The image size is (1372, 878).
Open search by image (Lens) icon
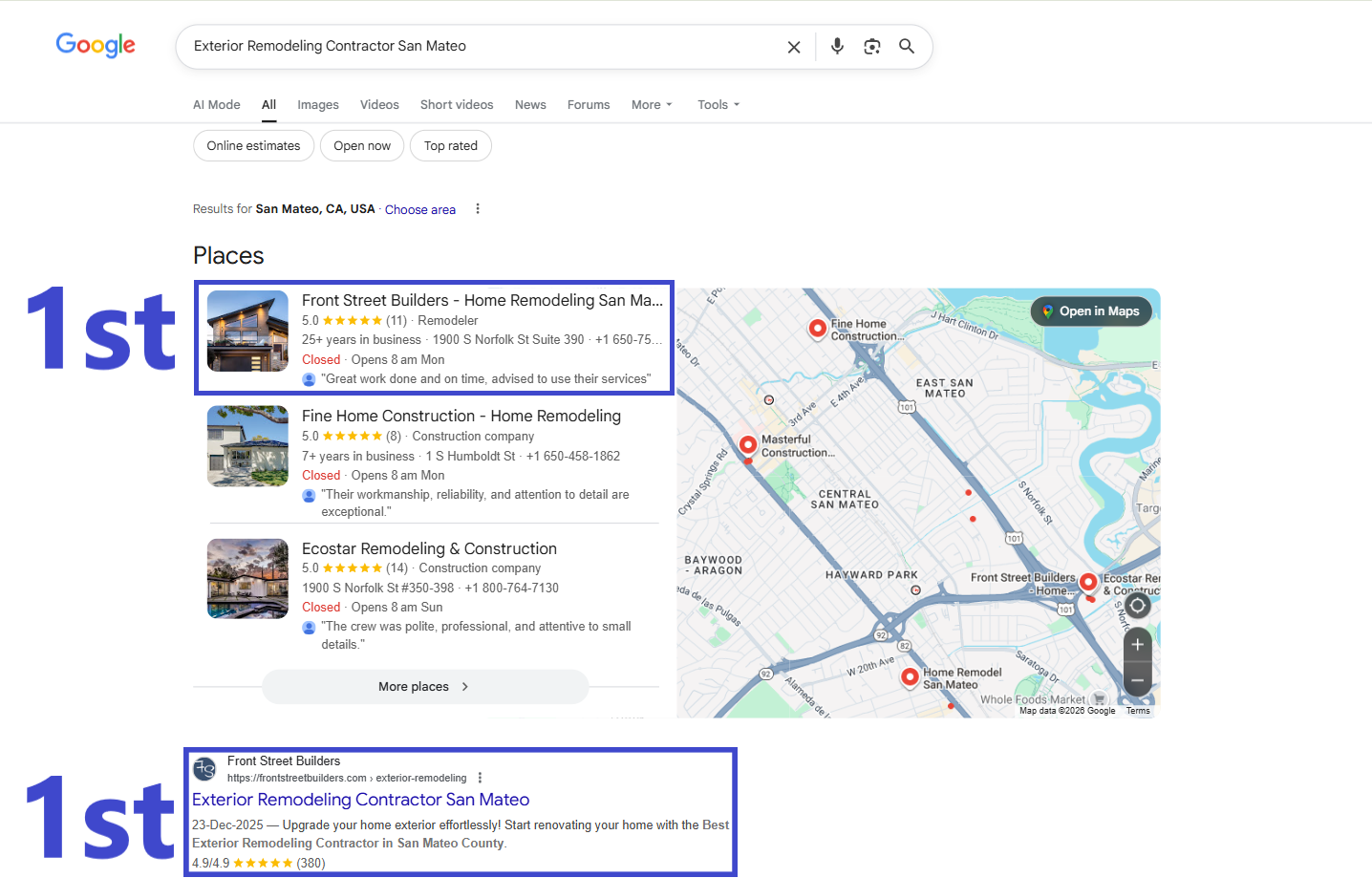(x=871, y=47)
